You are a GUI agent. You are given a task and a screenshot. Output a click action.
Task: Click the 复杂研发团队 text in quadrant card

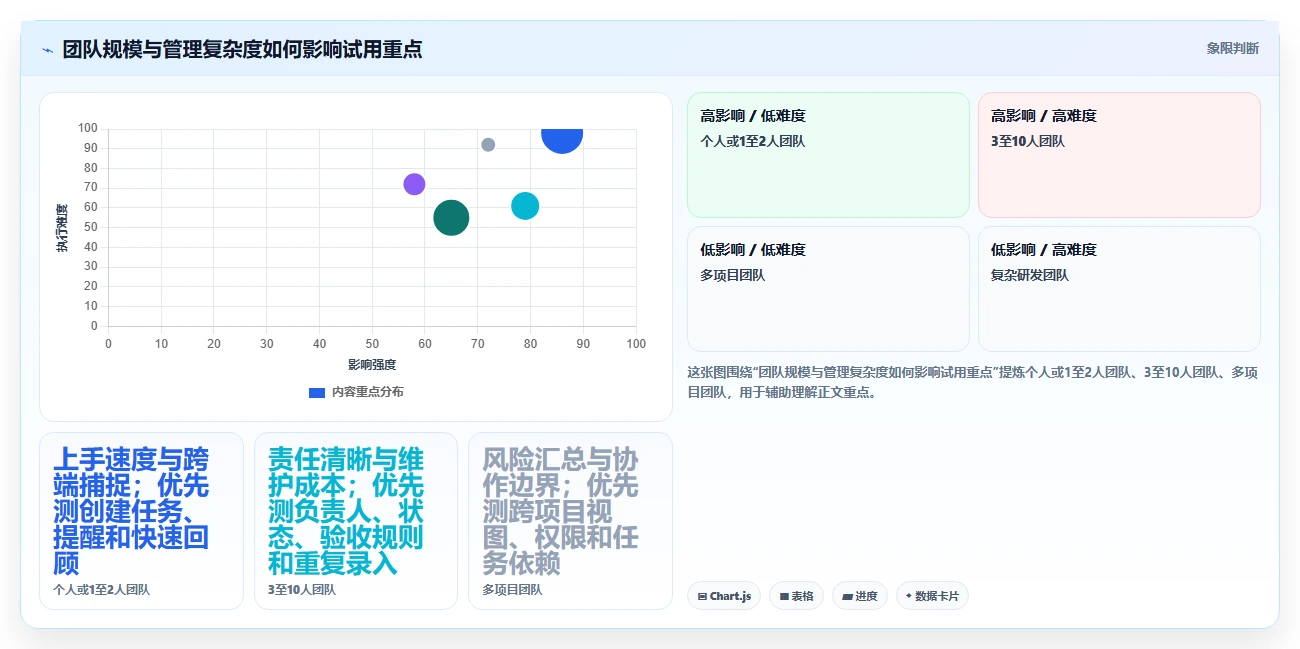(1030, 275)
